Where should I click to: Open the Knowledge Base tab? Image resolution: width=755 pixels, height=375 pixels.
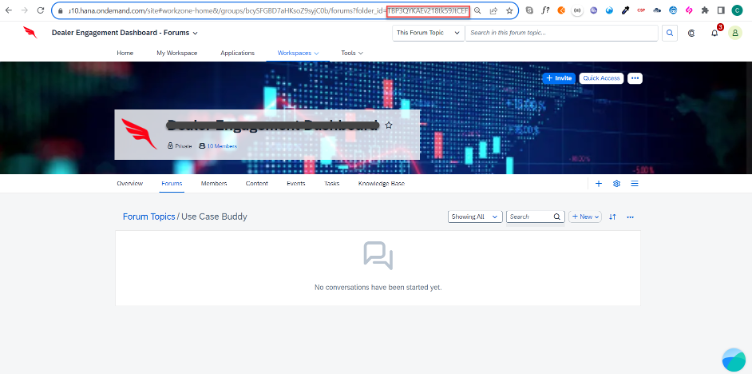coord(381,183)
